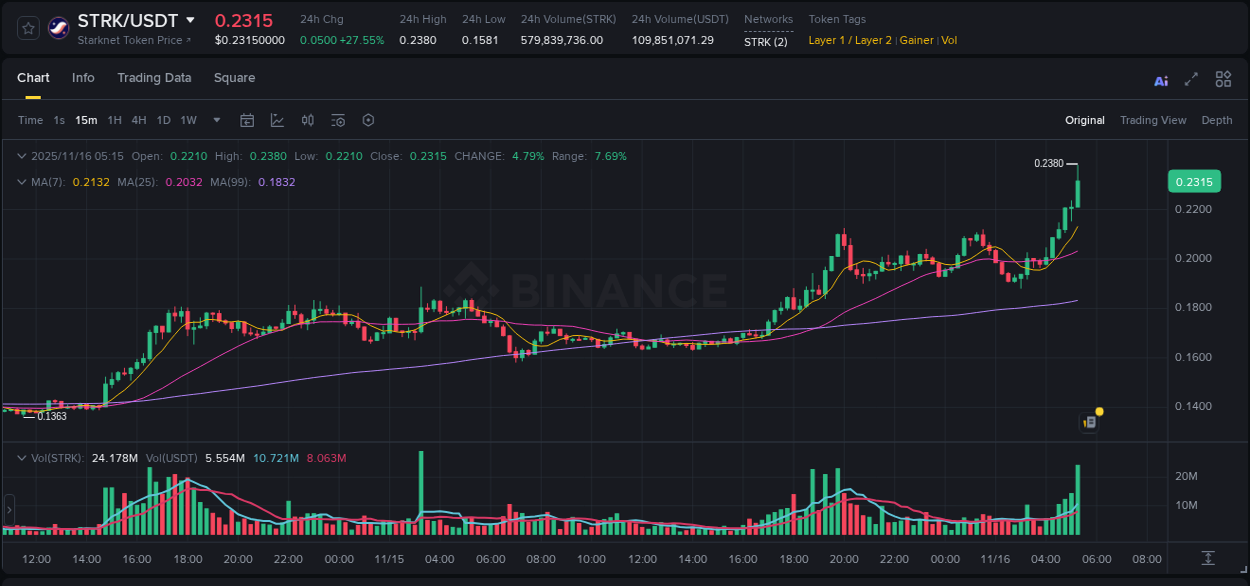The width and height of the screenshot is (1250, 586).
Task: Open the Square tab
Action: 235,78
